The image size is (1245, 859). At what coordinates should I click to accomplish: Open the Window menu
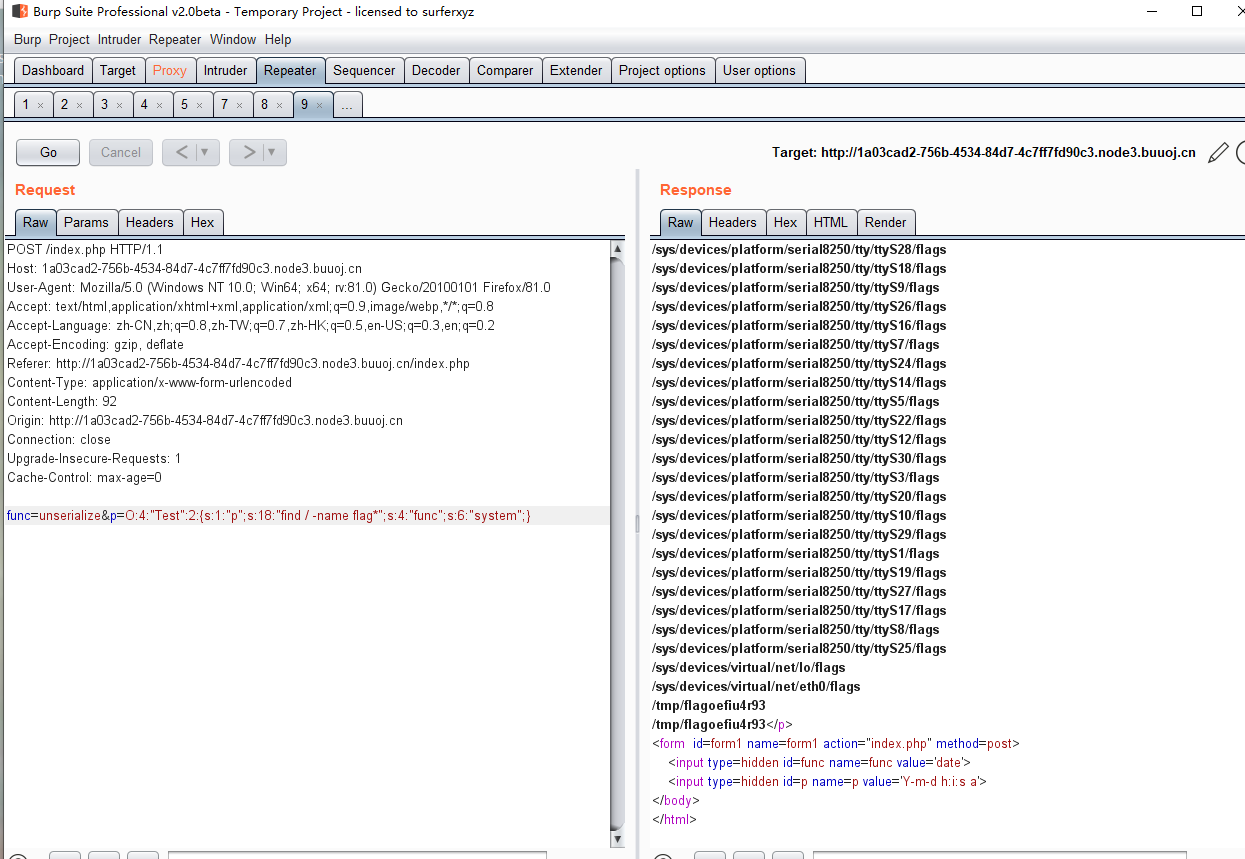pos(233,40)
